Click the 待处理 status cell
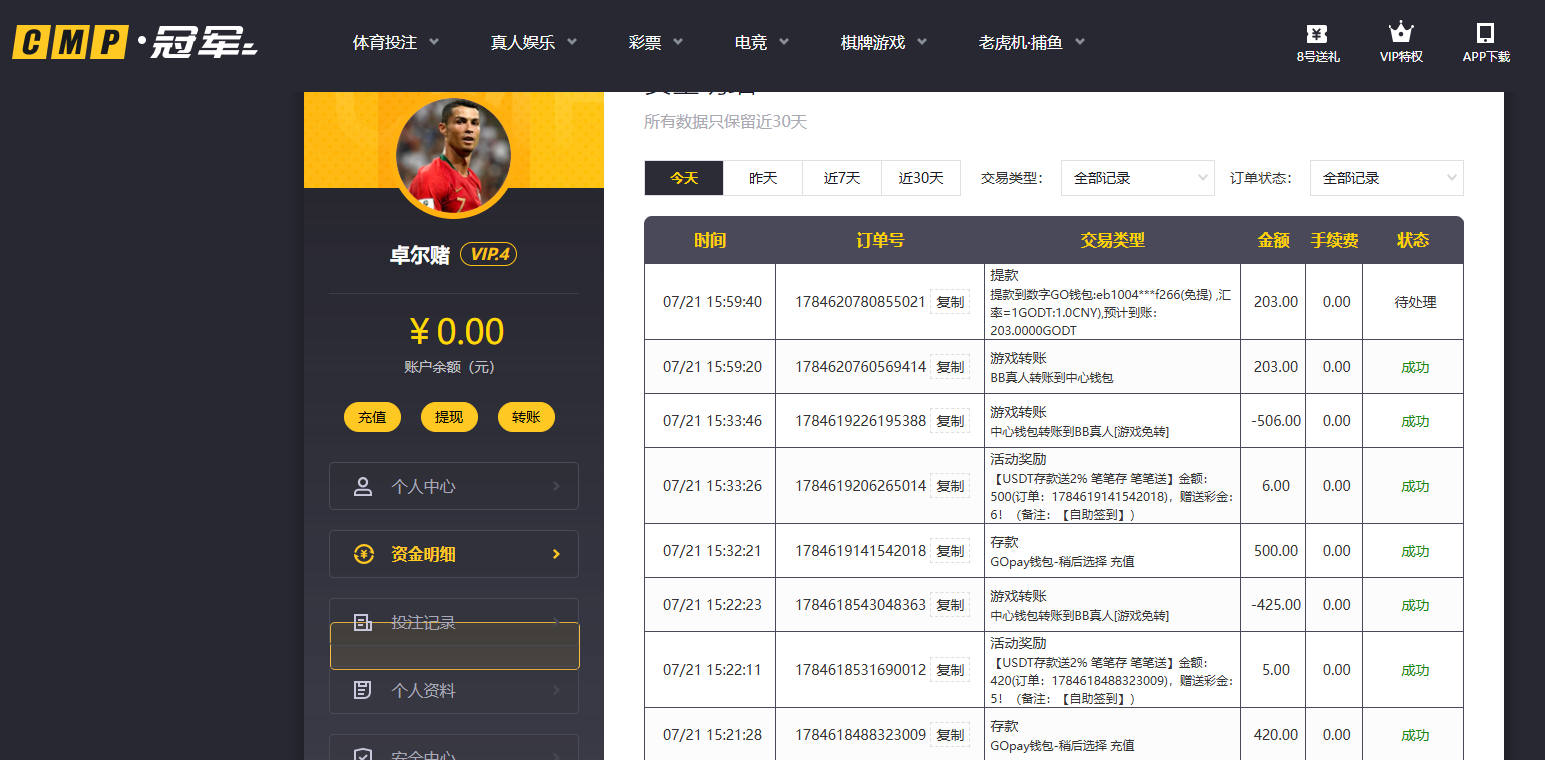 tap(1415, 302)
